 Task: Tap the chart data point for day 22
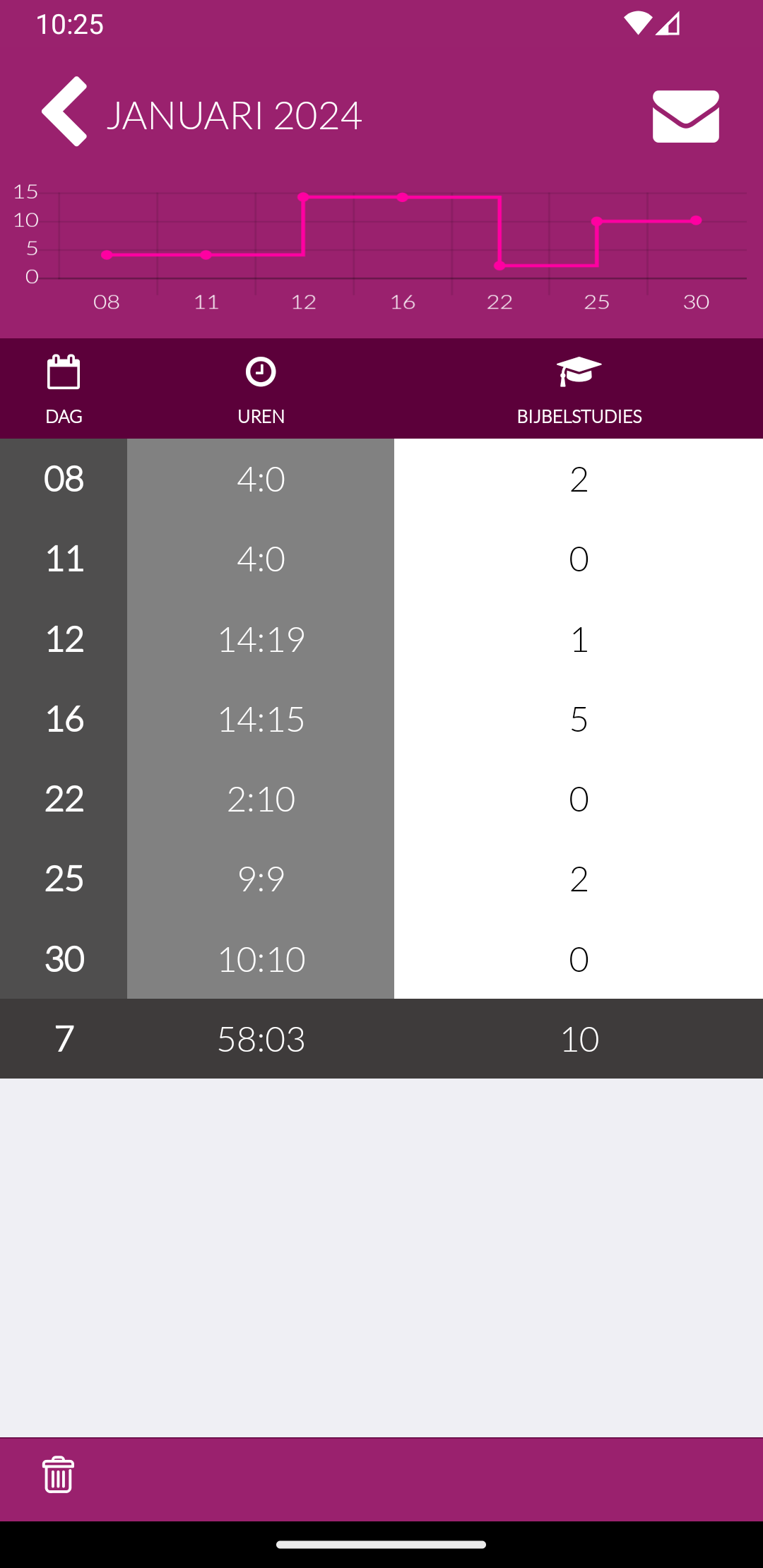point(499,266)
